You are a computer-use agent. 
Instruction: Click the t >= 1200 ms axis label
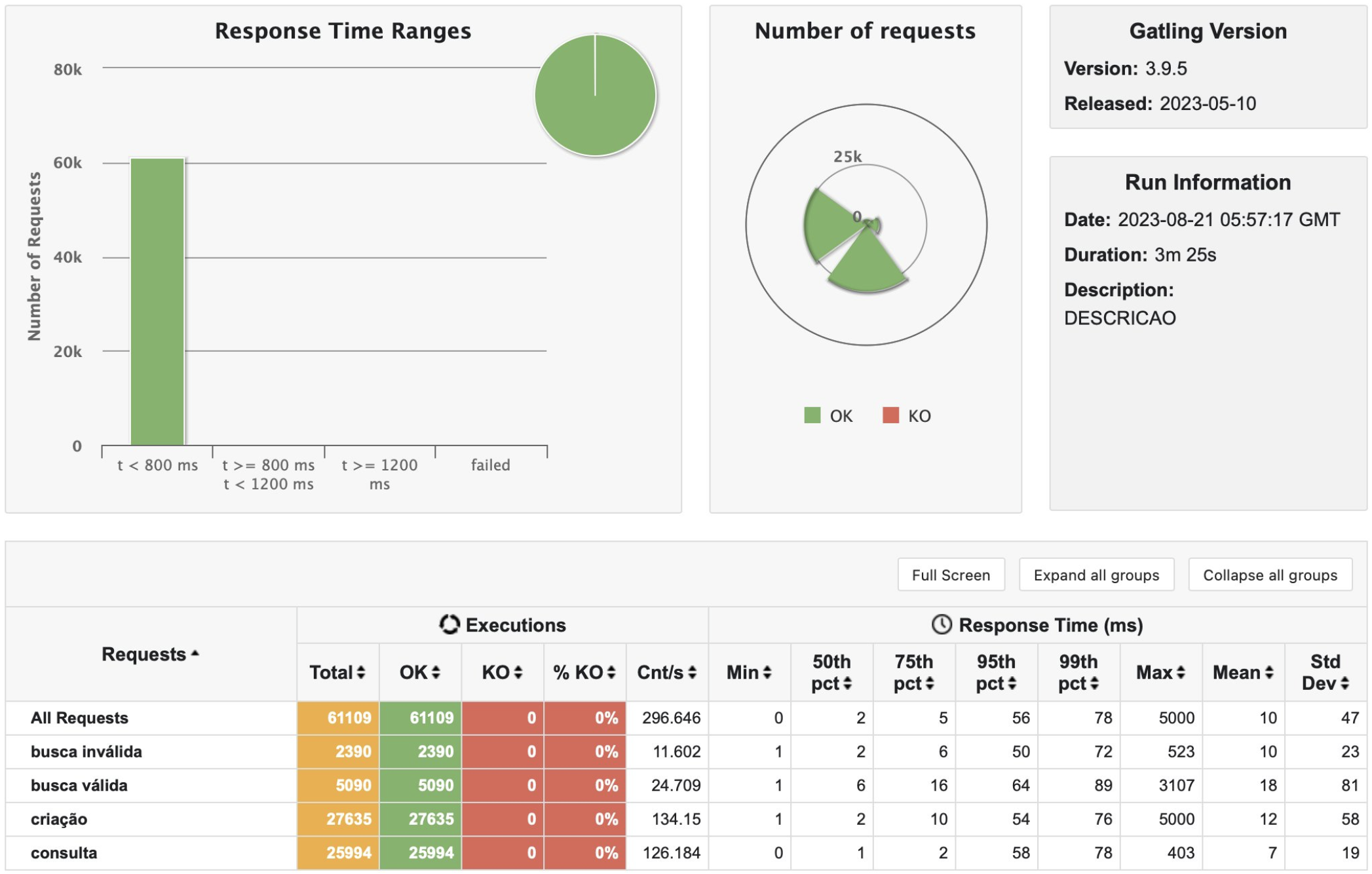tap(379, 474)
